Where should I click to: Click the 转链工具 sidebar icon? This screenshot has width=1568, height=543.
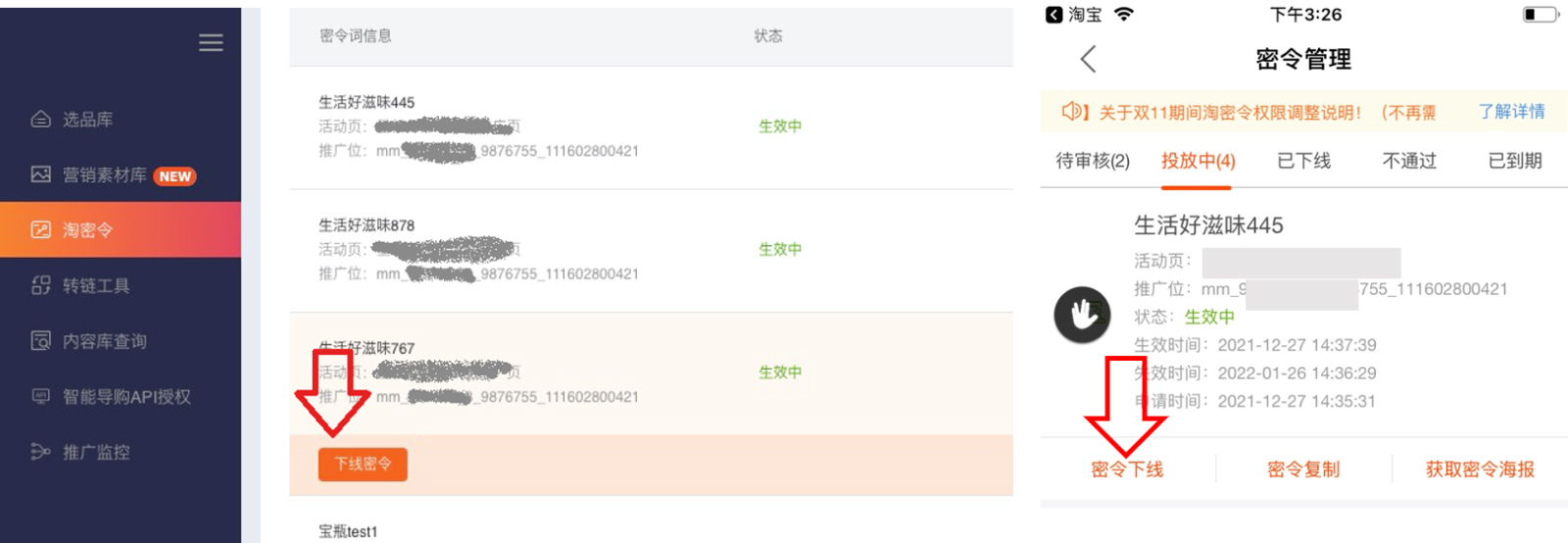coord(41,285)
